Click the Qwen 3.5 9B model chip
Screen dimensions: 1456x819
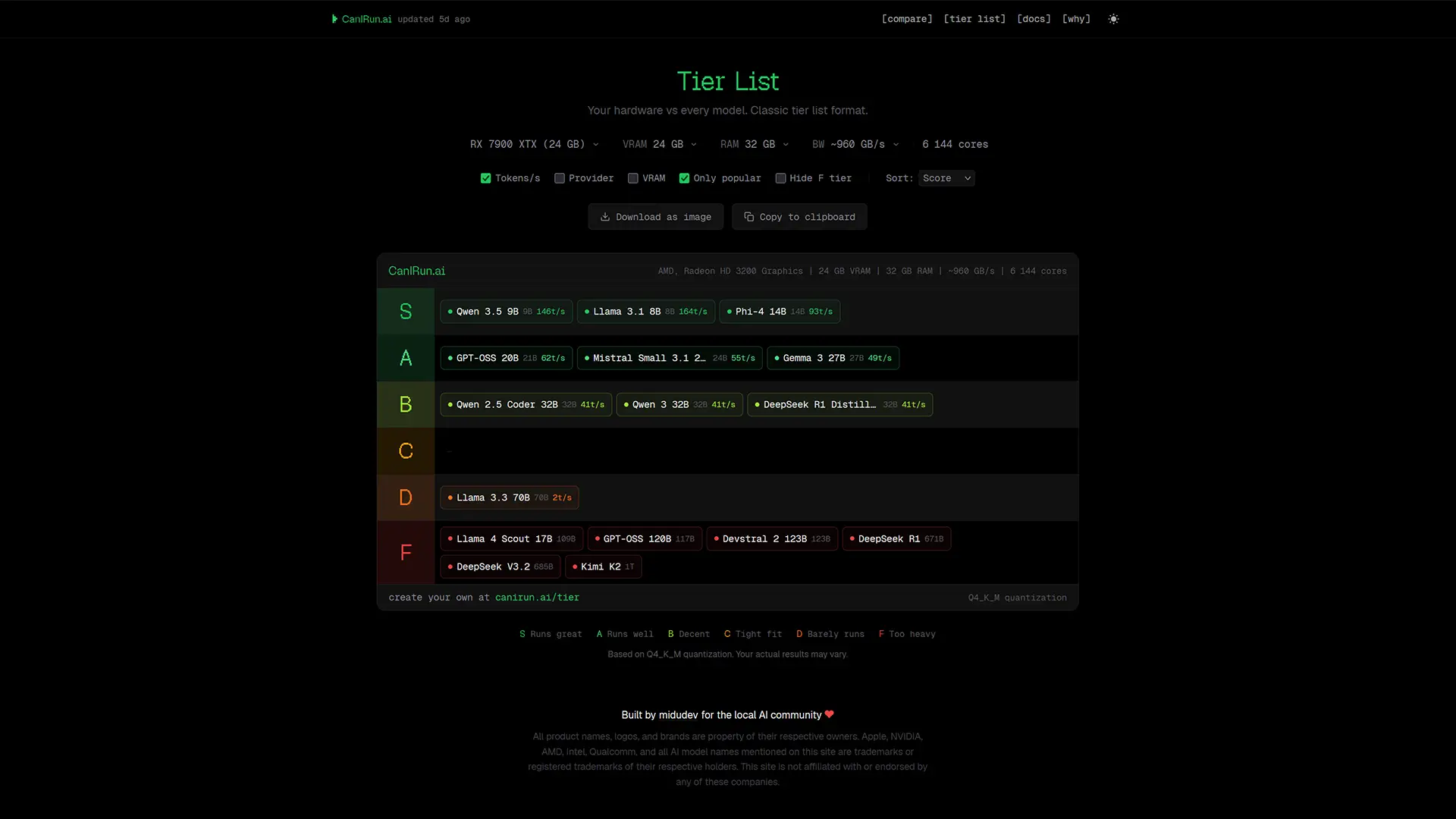(506, 312)
